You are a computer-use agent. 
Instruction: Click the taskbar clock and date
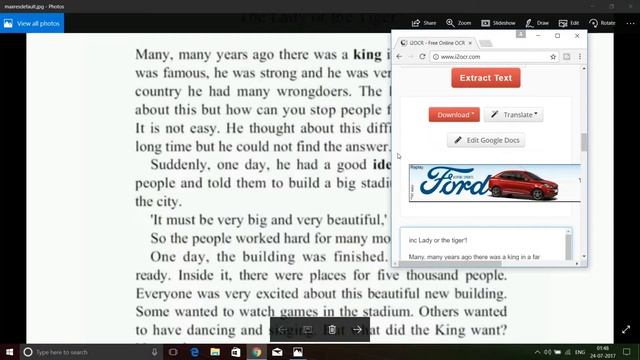(x=602, y=352)
